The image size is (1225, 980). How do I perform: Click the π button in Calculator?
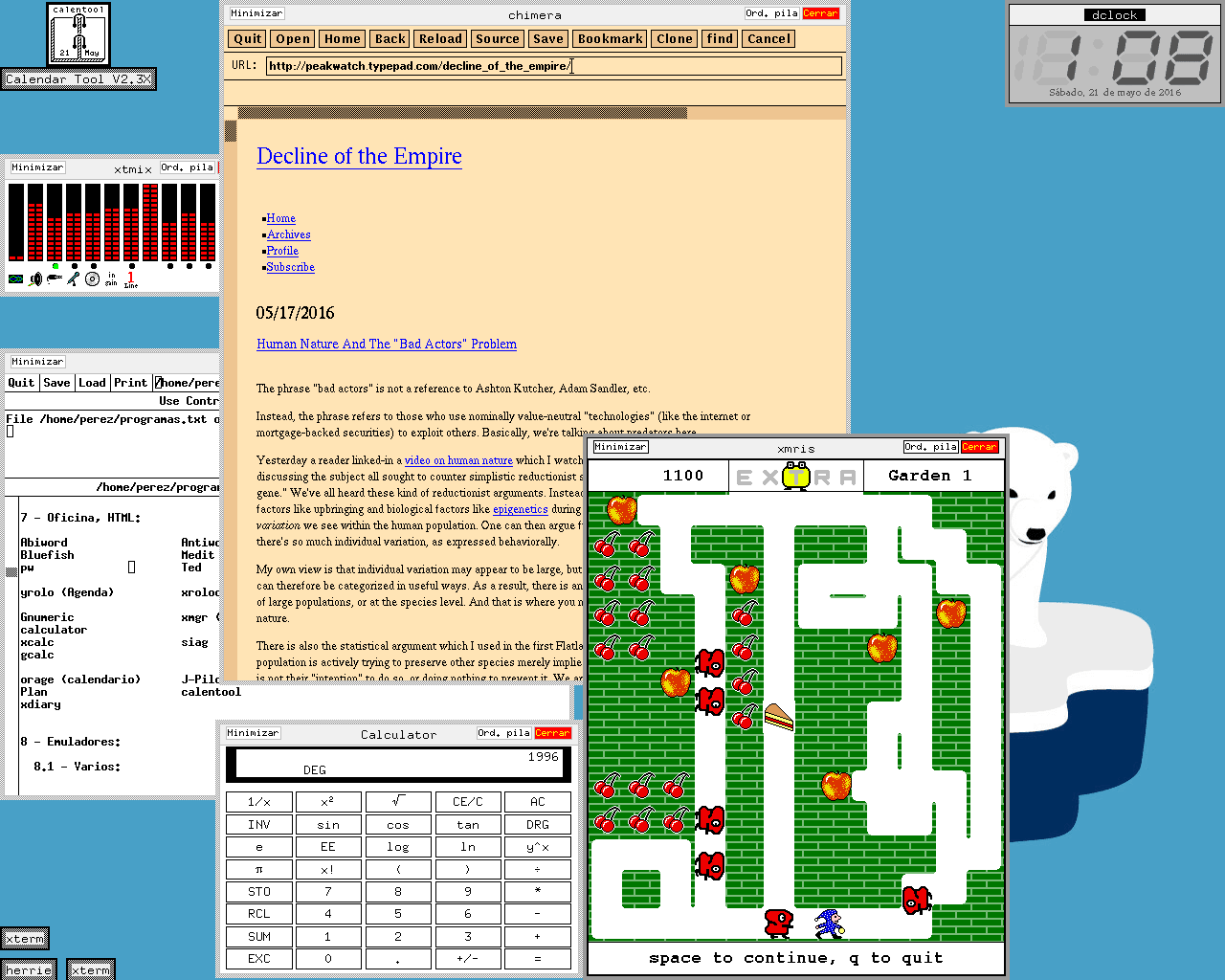(259, 869)
